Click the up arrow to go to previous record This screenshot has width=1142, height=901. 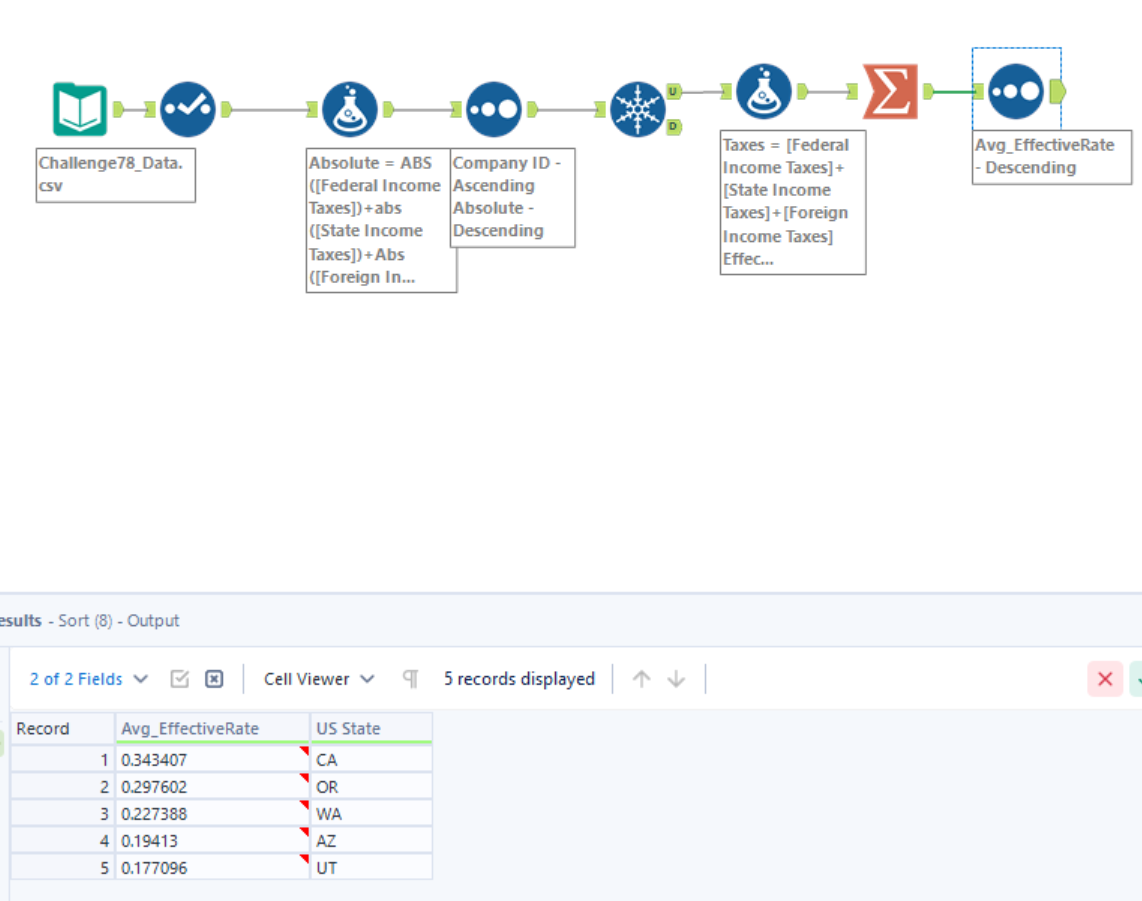(x=642, y=679)
